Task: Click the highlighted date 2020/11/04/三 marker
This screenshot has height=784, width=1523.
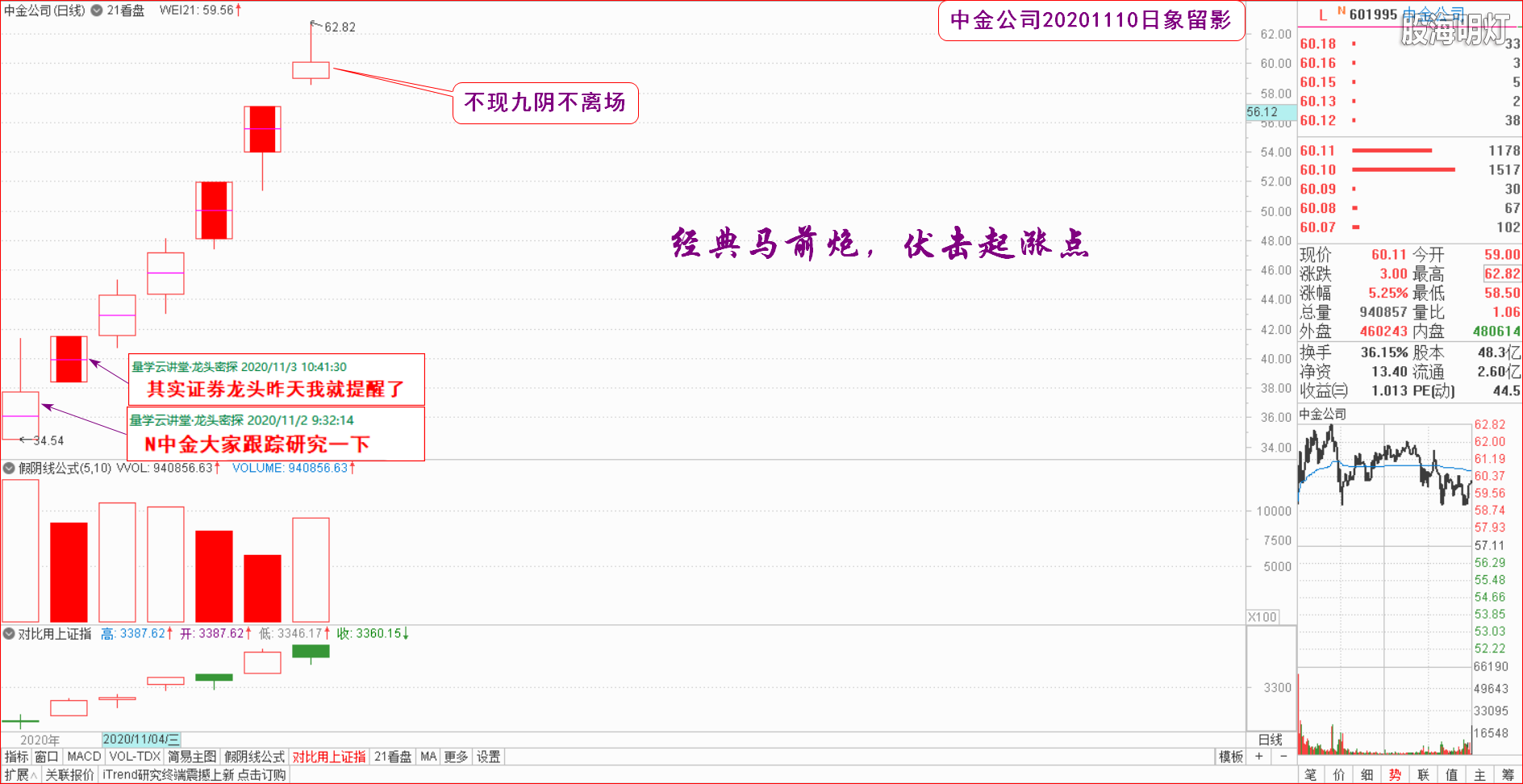Action: 141,740
